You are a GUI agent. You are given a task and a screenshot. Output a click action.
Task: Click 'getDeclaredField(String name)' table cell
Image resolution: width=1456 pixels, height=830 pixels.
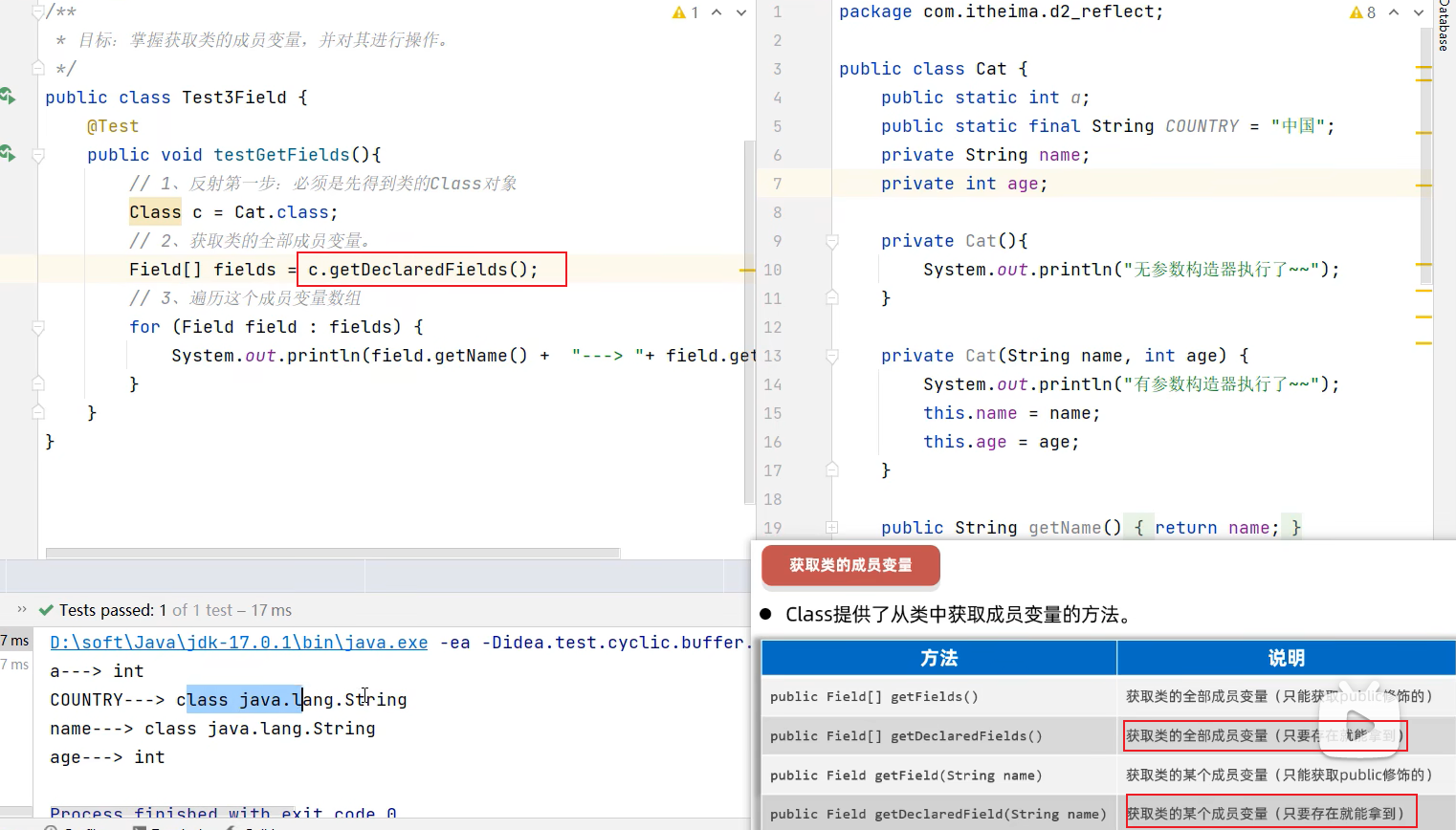click(939, 813)
